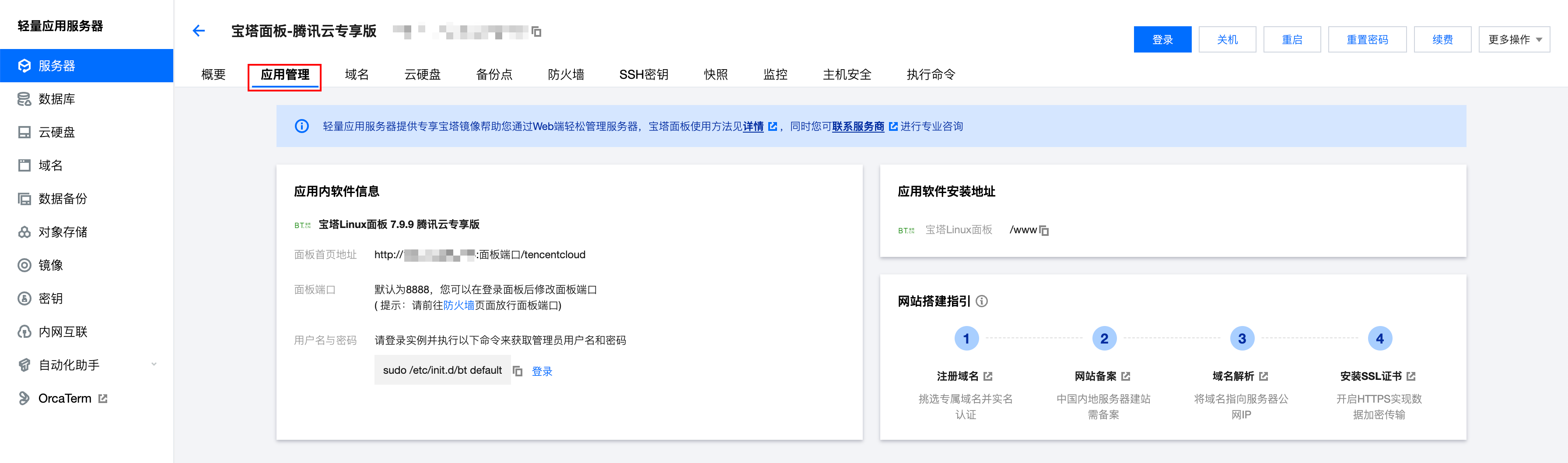The height and width of the screenshot is (463, 1568).
Task: Click the 续费 button
Action: 1442,39
